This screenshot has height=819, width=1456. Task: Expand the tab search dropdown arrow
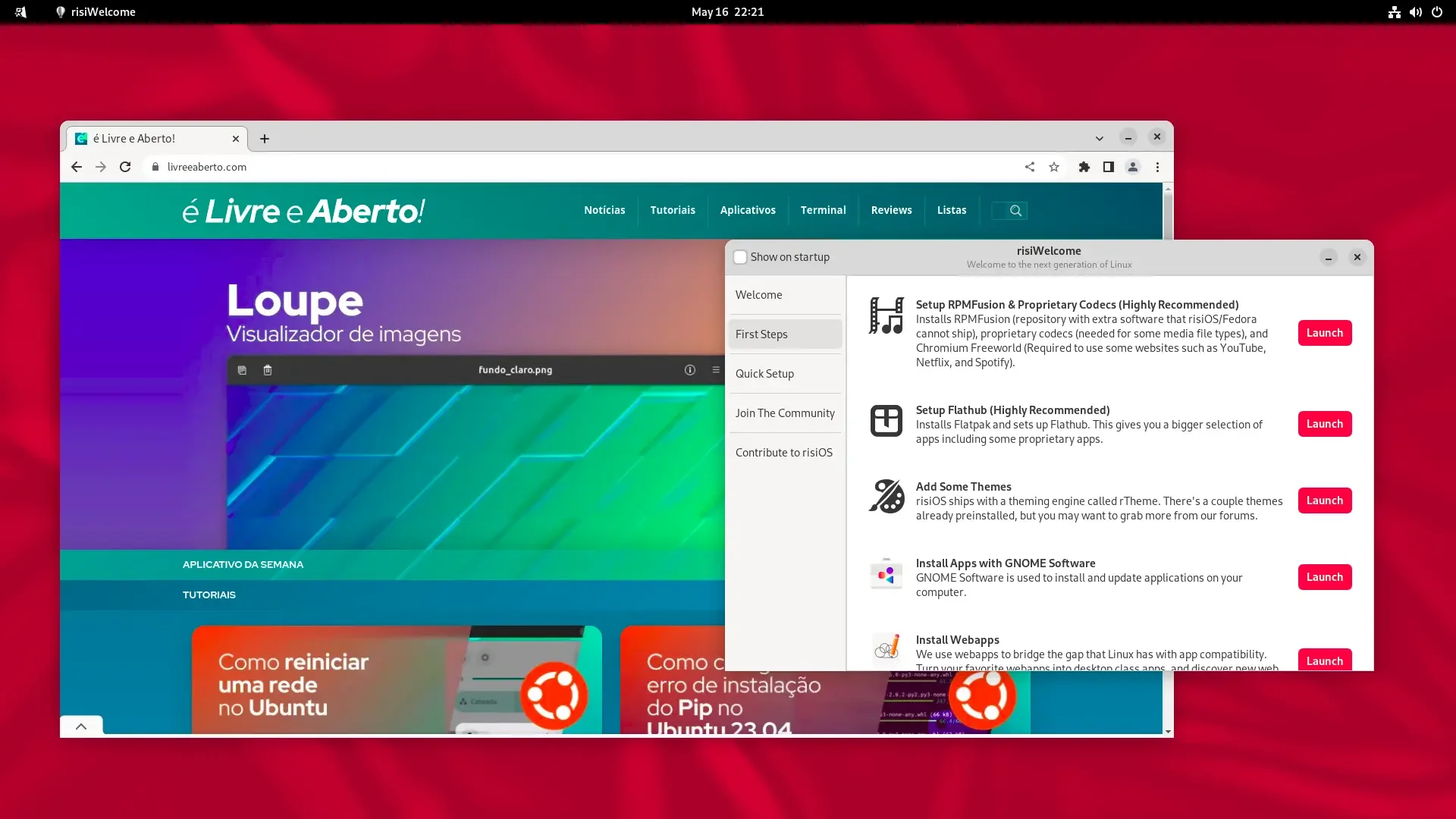point(1099,138)
